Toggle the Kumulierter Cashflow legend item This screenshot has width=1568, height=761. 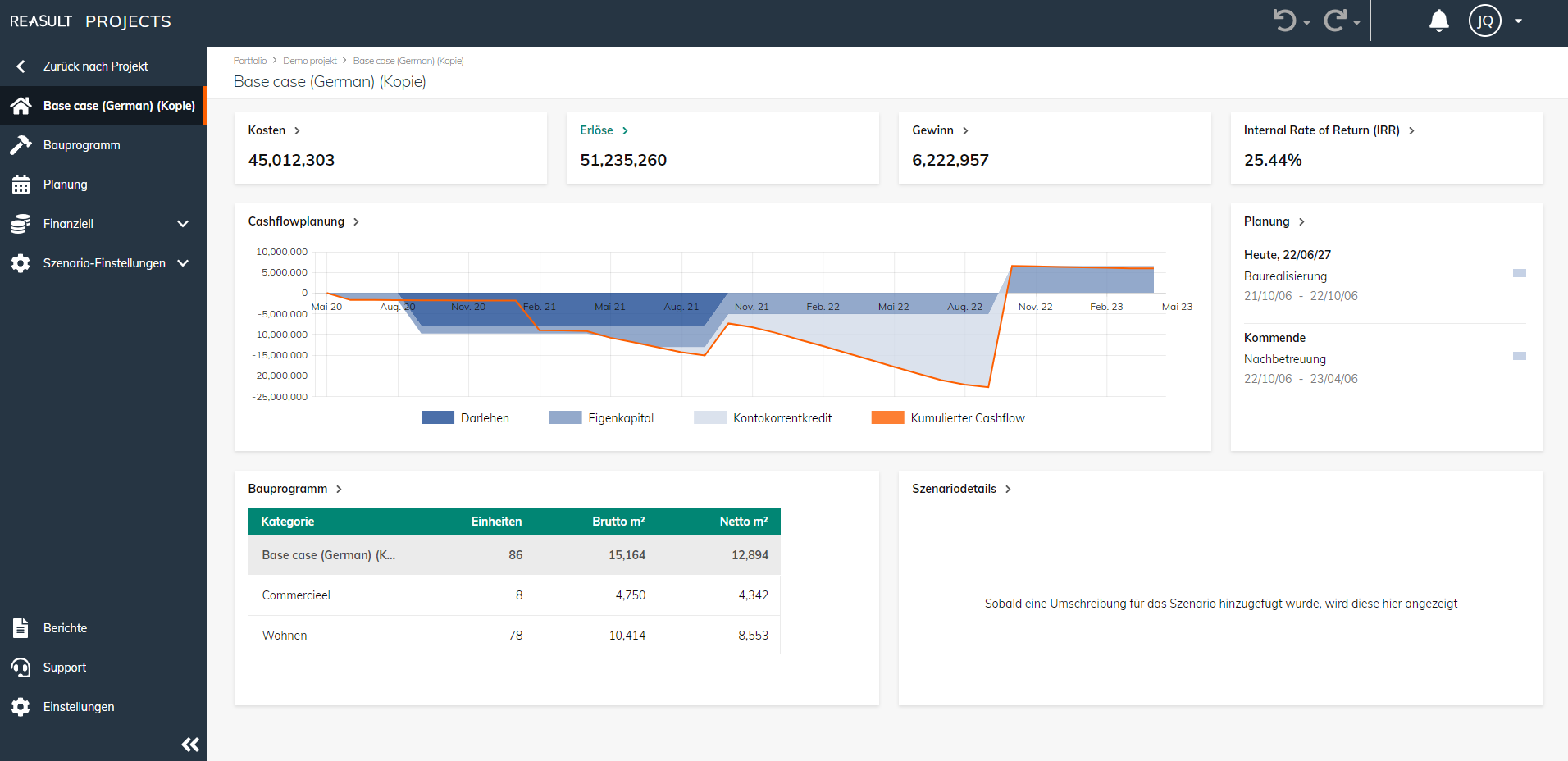pyautogui.click(x=948, y=417)
